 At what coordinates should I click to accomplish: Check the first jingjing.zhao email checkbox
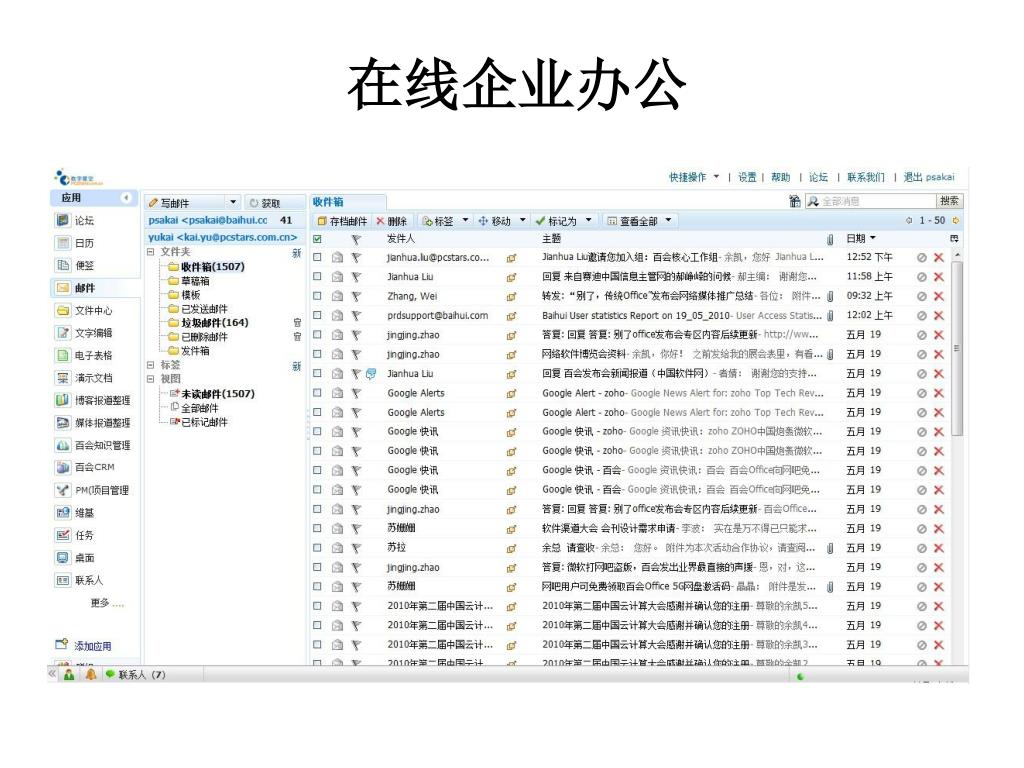(317, 335)
